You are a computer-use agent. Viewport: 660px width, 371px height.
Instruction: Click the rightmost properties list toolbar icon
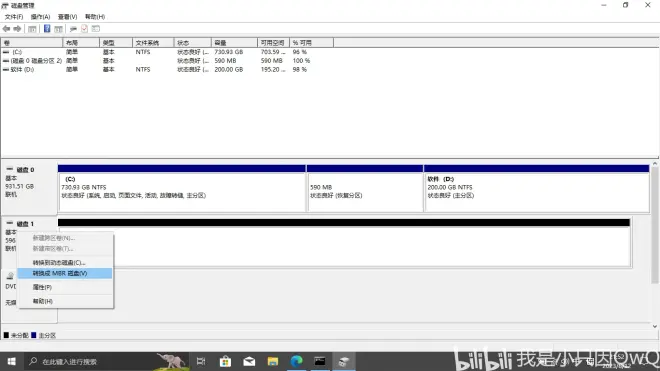click(x=96, y=29)
